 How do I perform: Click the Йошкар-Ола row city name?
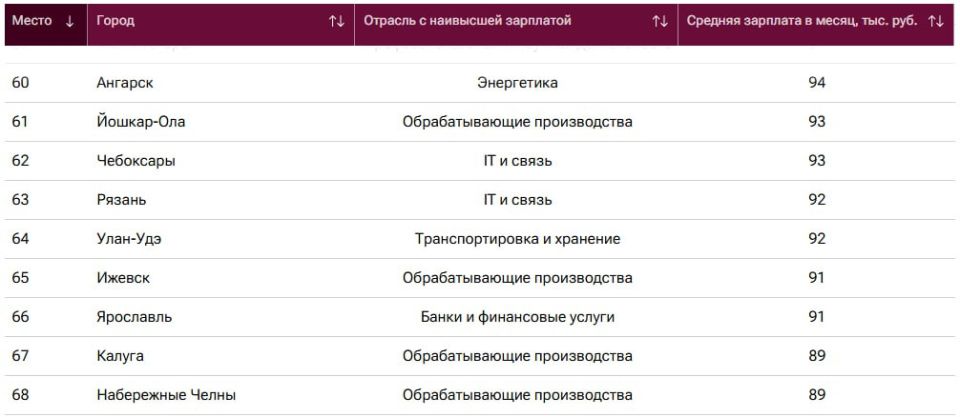coord(141,122)
